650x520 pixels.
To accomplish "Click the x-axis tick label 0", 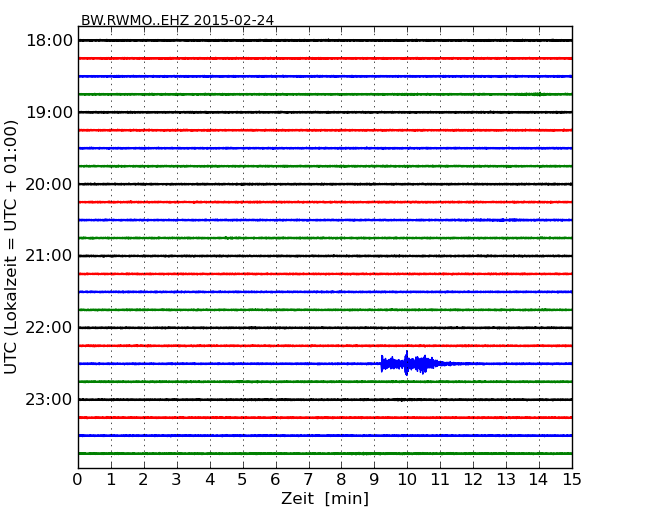I will [78, 480].
